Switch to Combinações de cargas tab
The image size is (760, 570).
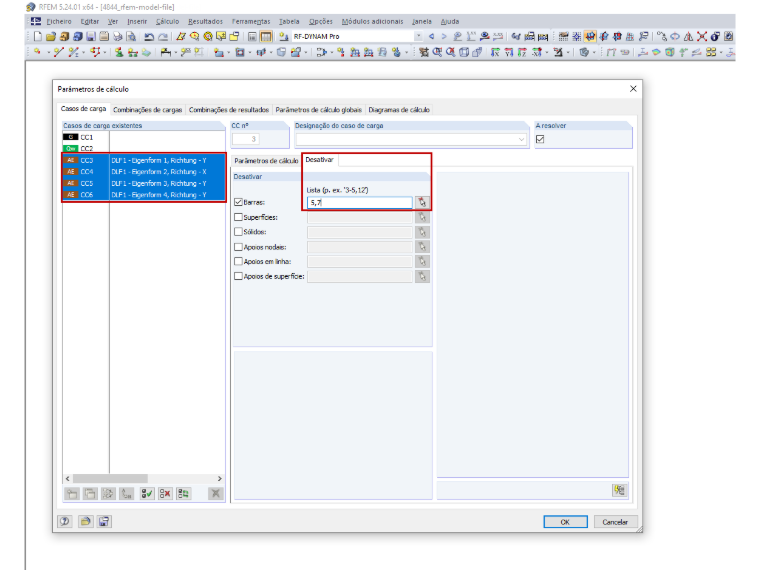147,110
